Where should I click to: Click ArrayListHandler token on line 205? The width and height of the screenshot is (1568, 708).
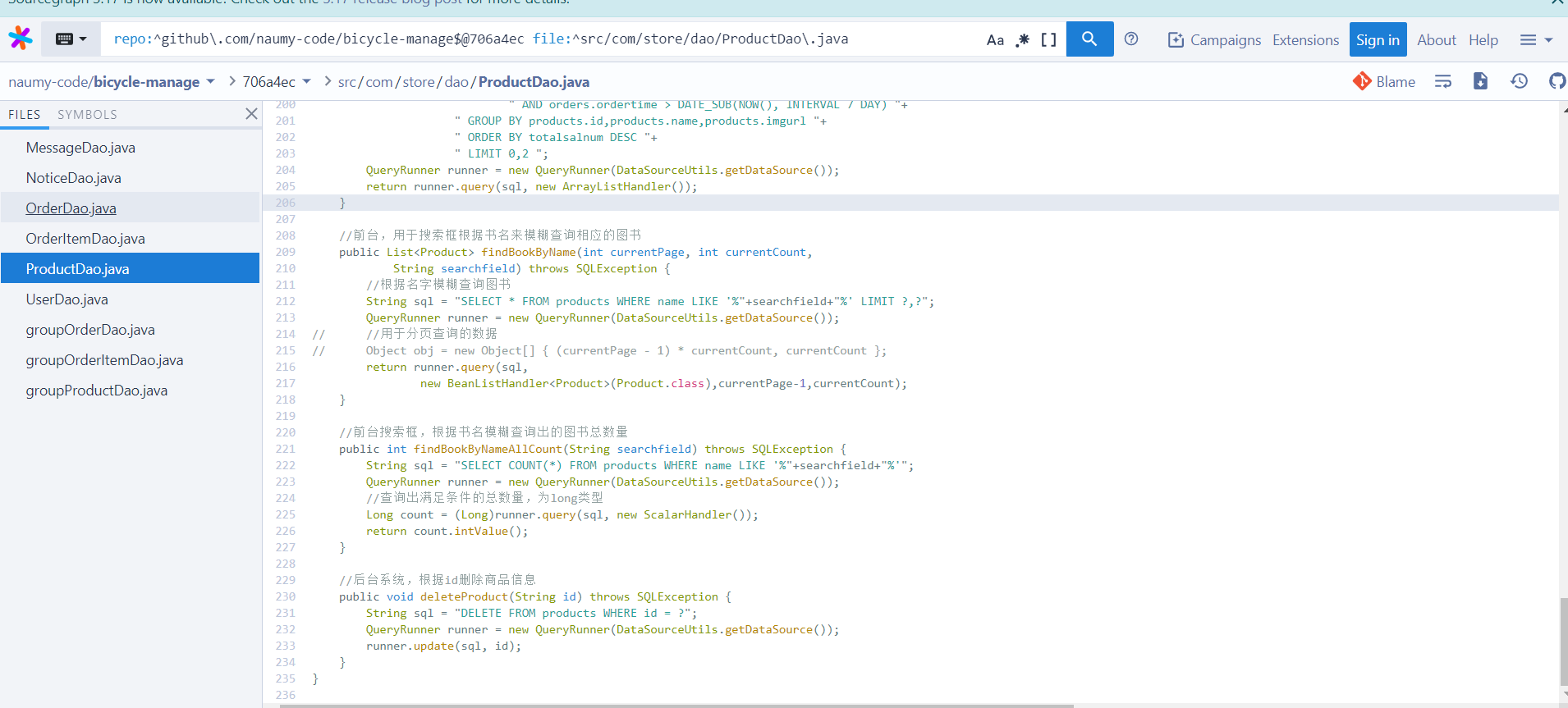click(617, 186)
